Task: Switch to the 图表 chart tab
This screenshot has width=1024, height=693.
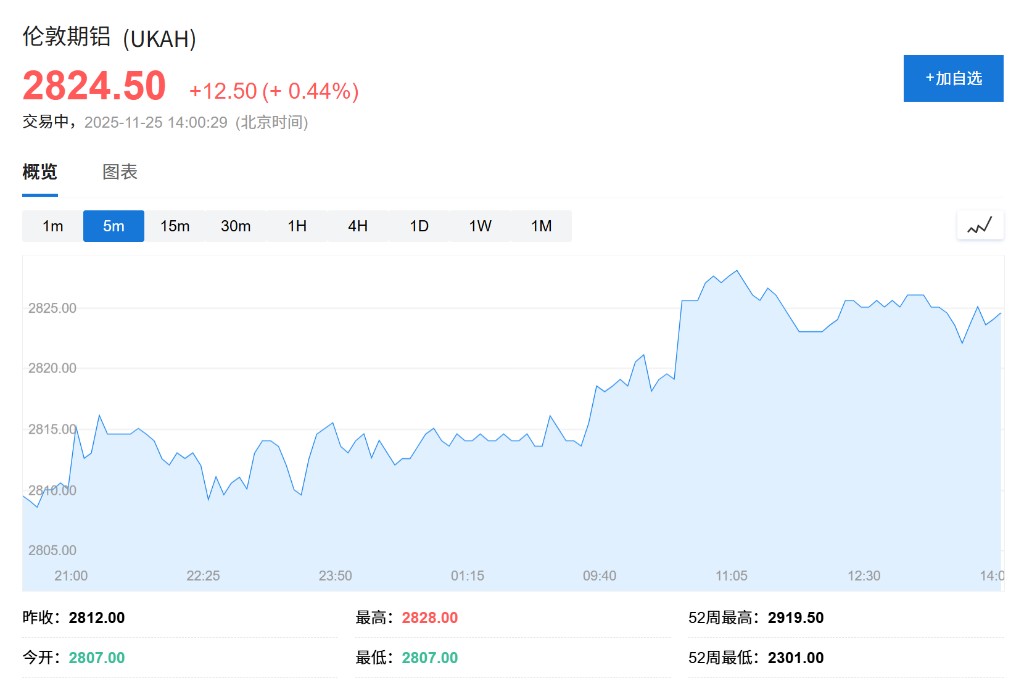Action: 120,172
